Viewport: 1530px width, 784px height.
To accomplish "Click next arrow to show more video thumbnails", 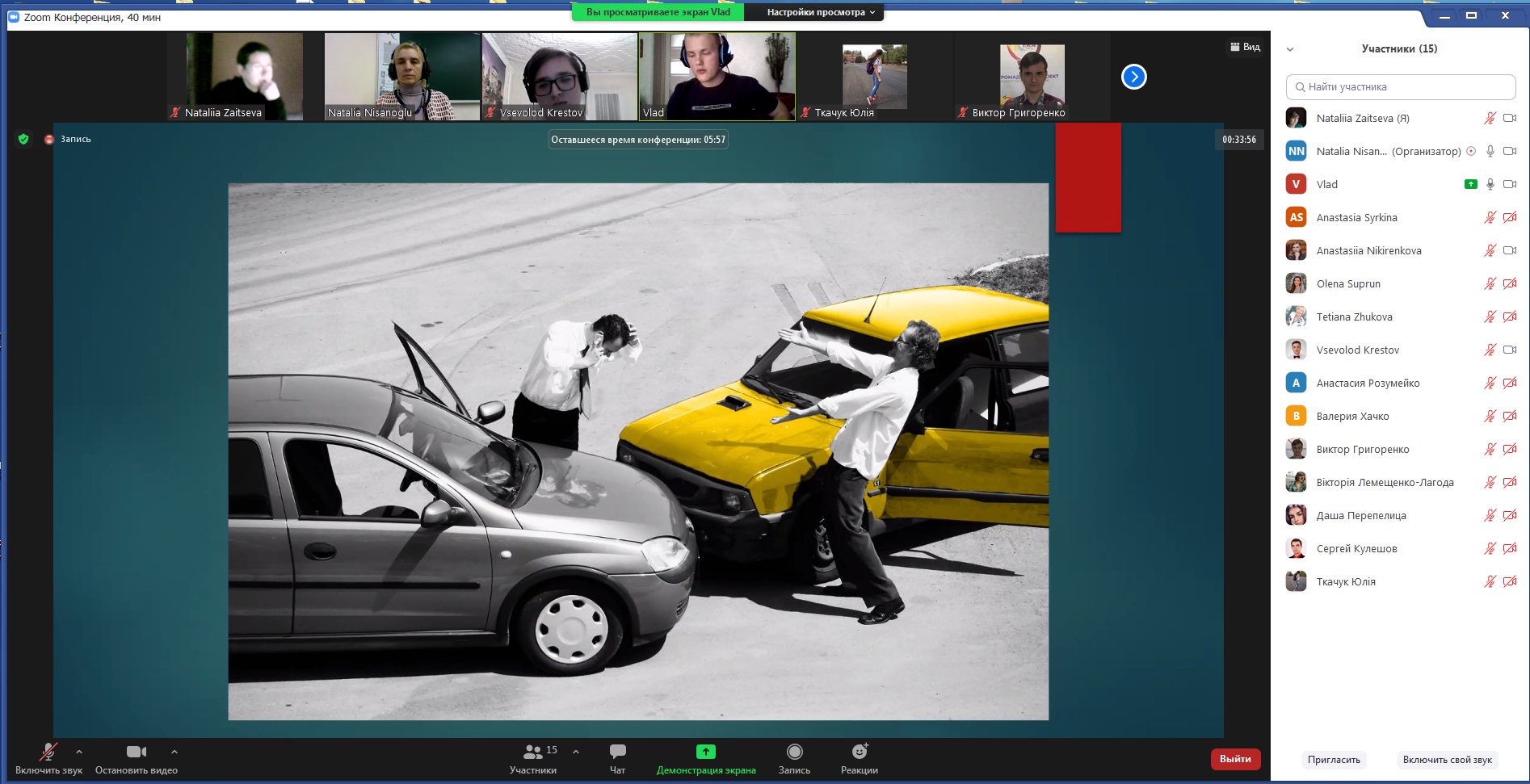I will click(1133, 77).
